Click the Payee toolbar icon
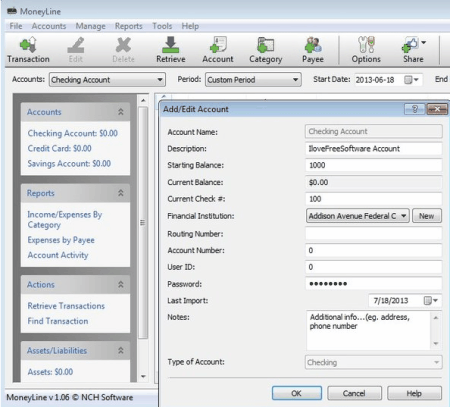 pos(313,45)
